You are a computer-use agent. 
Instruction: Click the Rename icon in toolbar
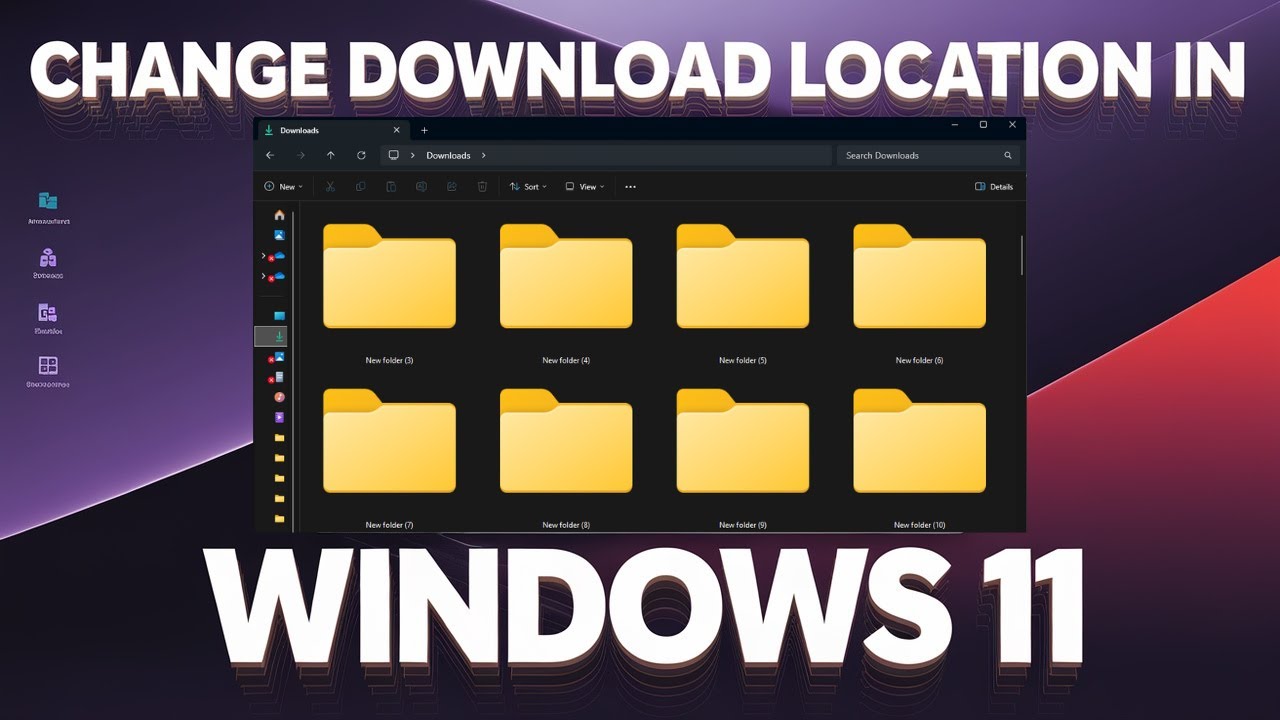(421, 187)
